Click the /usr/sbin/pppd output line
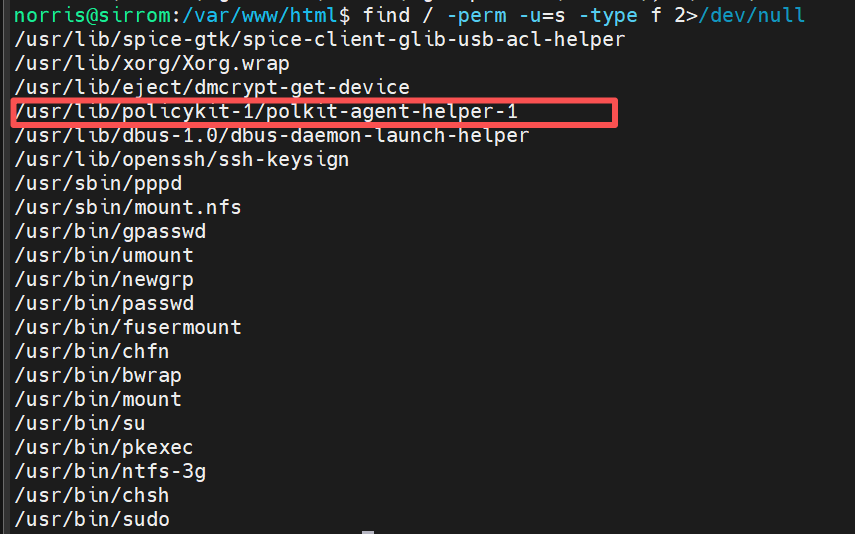Image resolution: width=855 pixels, height=534 pixels. [x=98, y=183]
